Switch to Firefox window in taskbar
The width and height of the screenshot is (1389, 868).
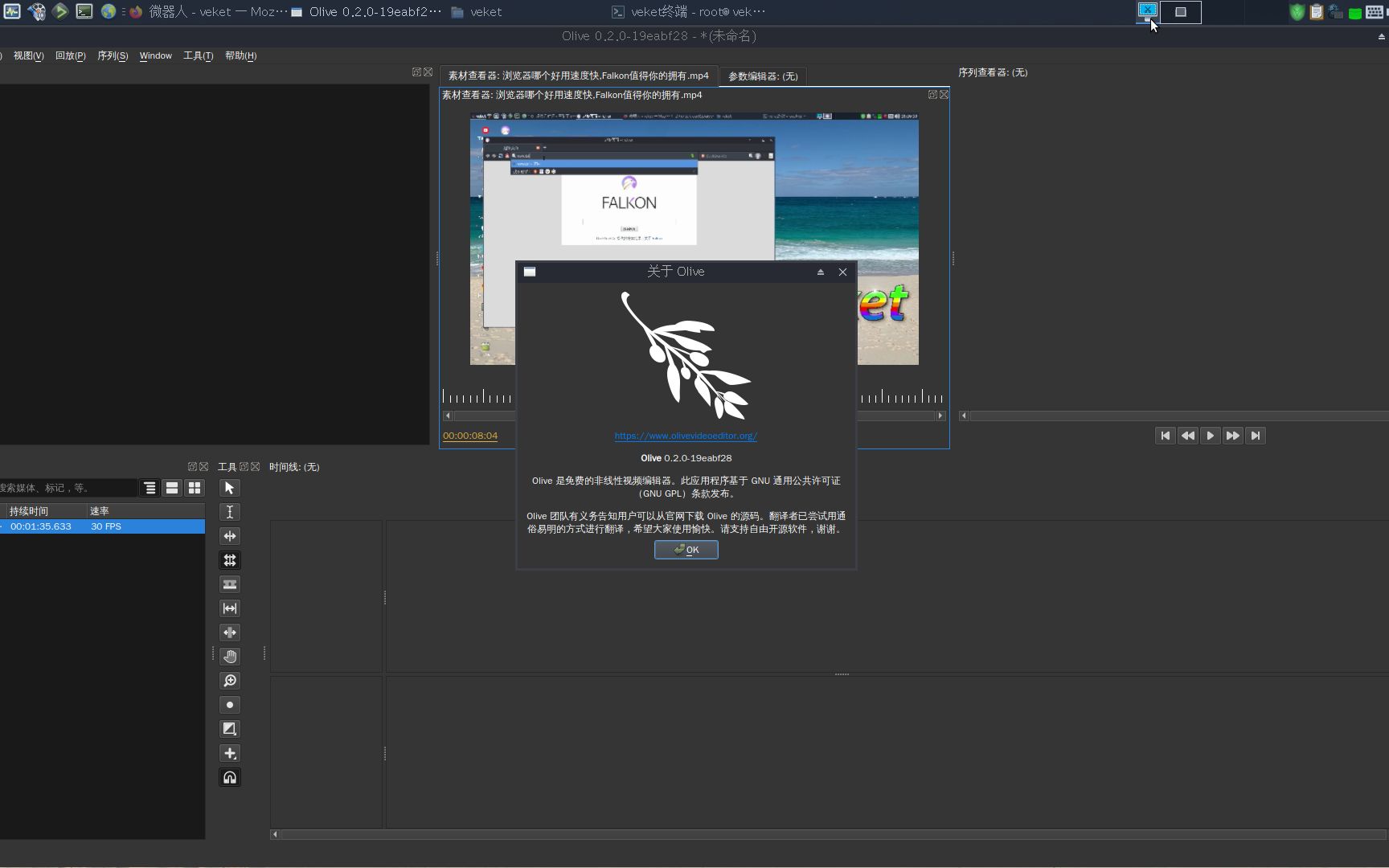(207, 12)
